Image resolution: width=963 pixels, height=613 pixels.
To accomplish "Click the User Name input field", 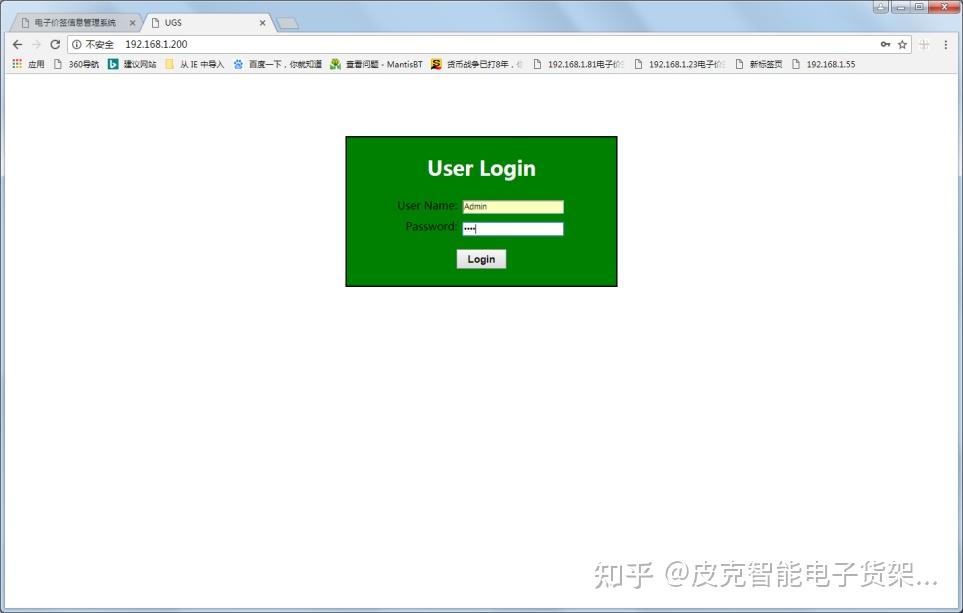I will (x=513, y=207).
